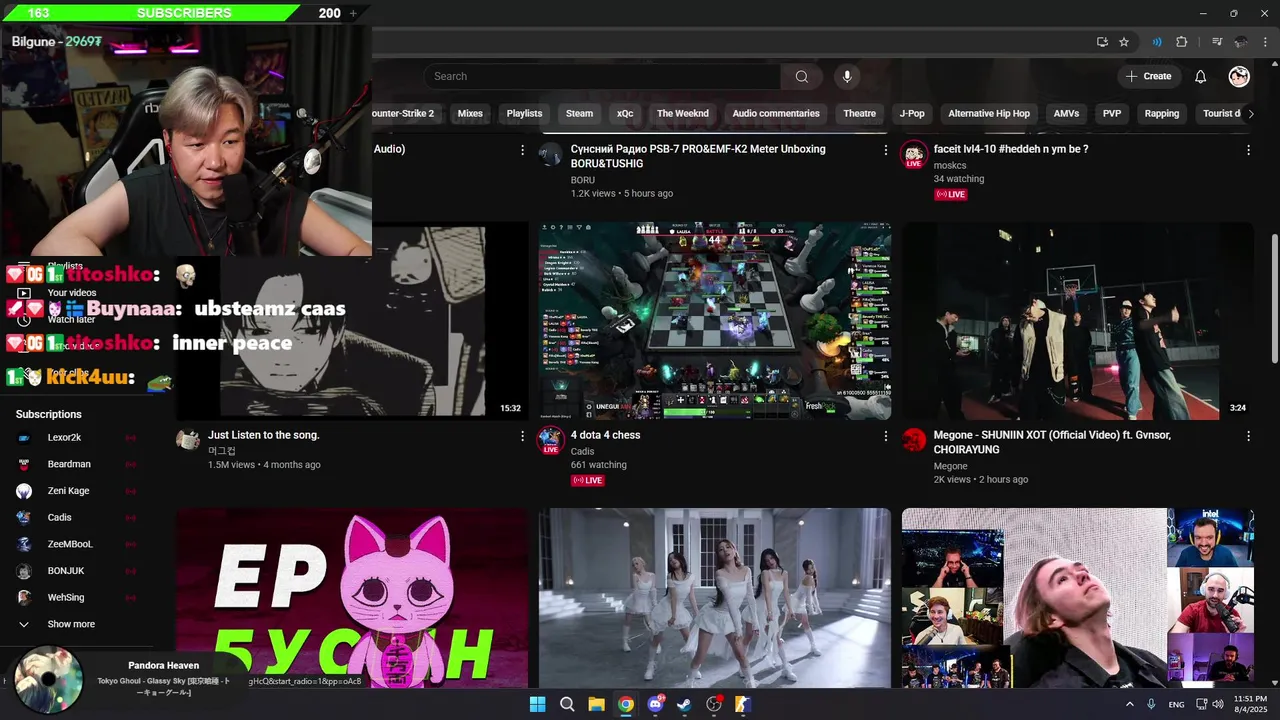Open Zeni Kage subscription in sidebar

point(68,491)
